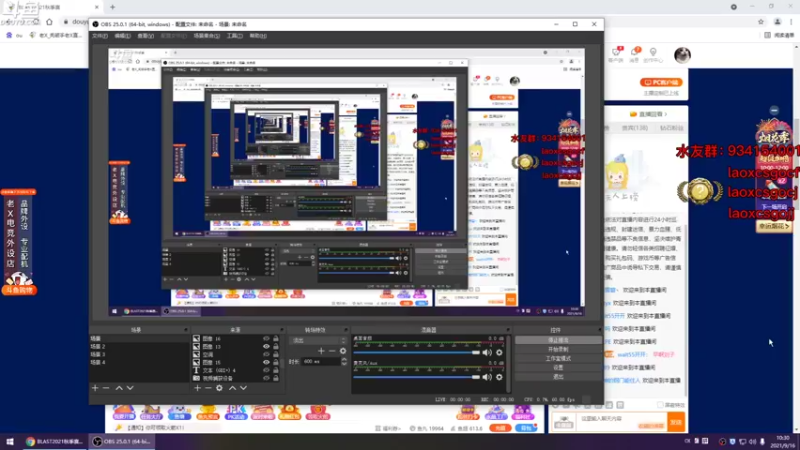Screen dimensions: 800x450
Task: Undock the 场景 panel via header icon
Action: [x=185, y=330]
